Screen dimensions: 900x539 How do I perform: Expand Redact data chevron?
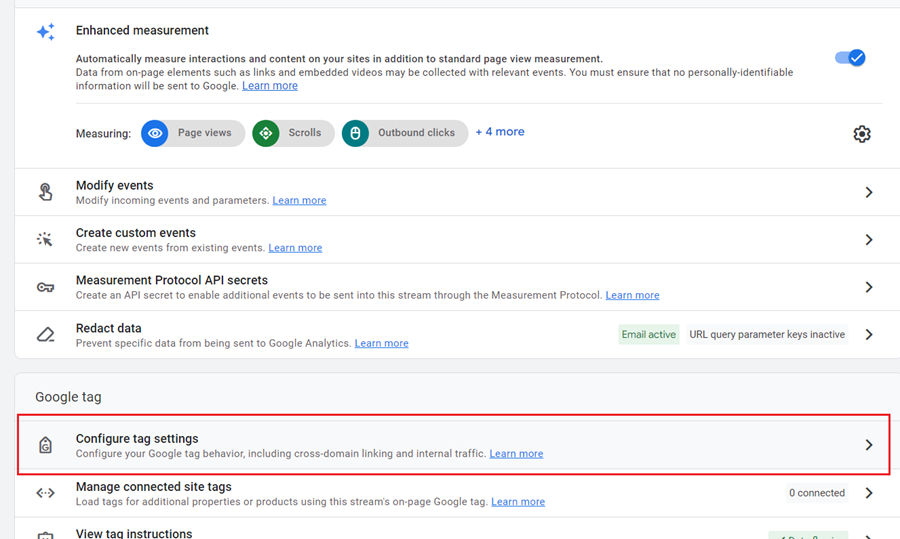click(x=868, y=335)
